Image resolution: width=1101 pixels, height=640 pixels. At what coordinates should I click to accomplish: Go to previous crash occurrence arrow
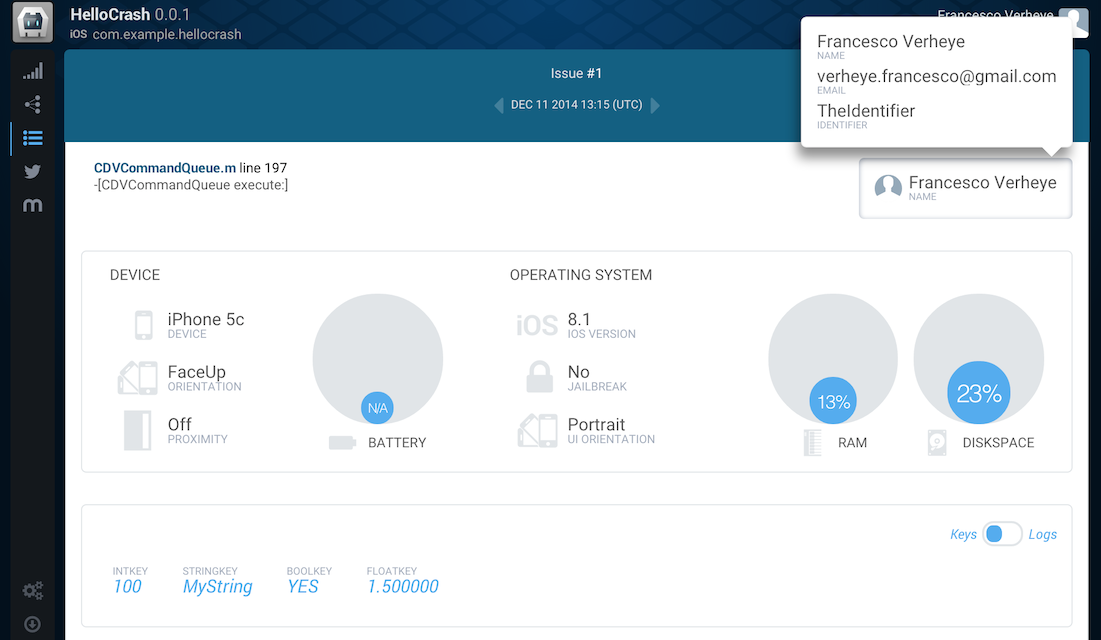click(499, 105)
